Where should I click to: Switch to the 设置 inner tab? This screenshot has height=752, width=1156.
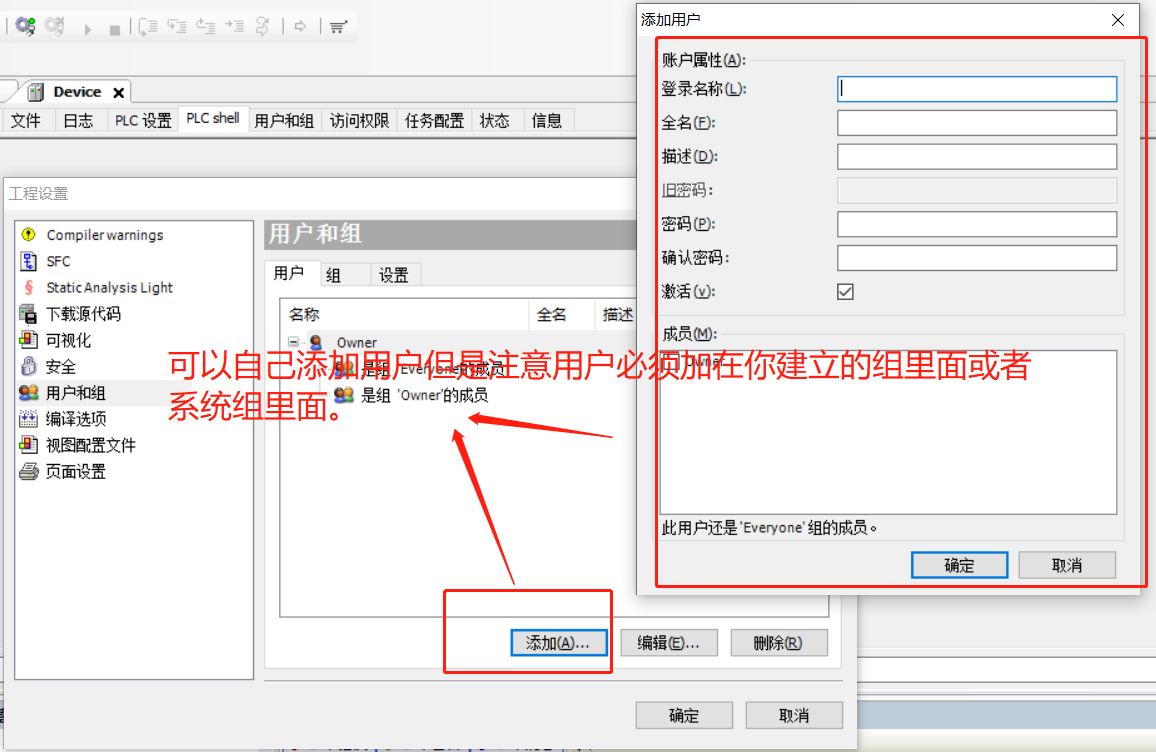[x=394, y=275]
